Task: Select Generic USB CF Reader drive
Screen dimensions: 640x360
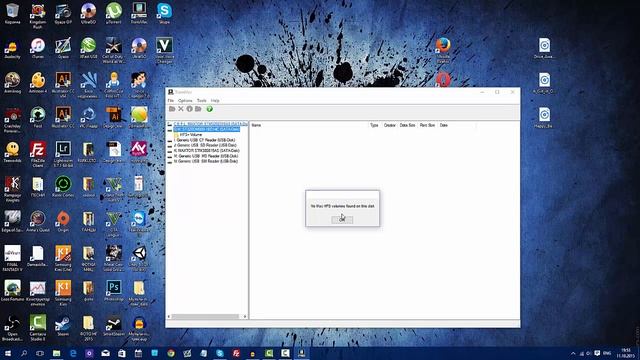Action: coord(204,140)
